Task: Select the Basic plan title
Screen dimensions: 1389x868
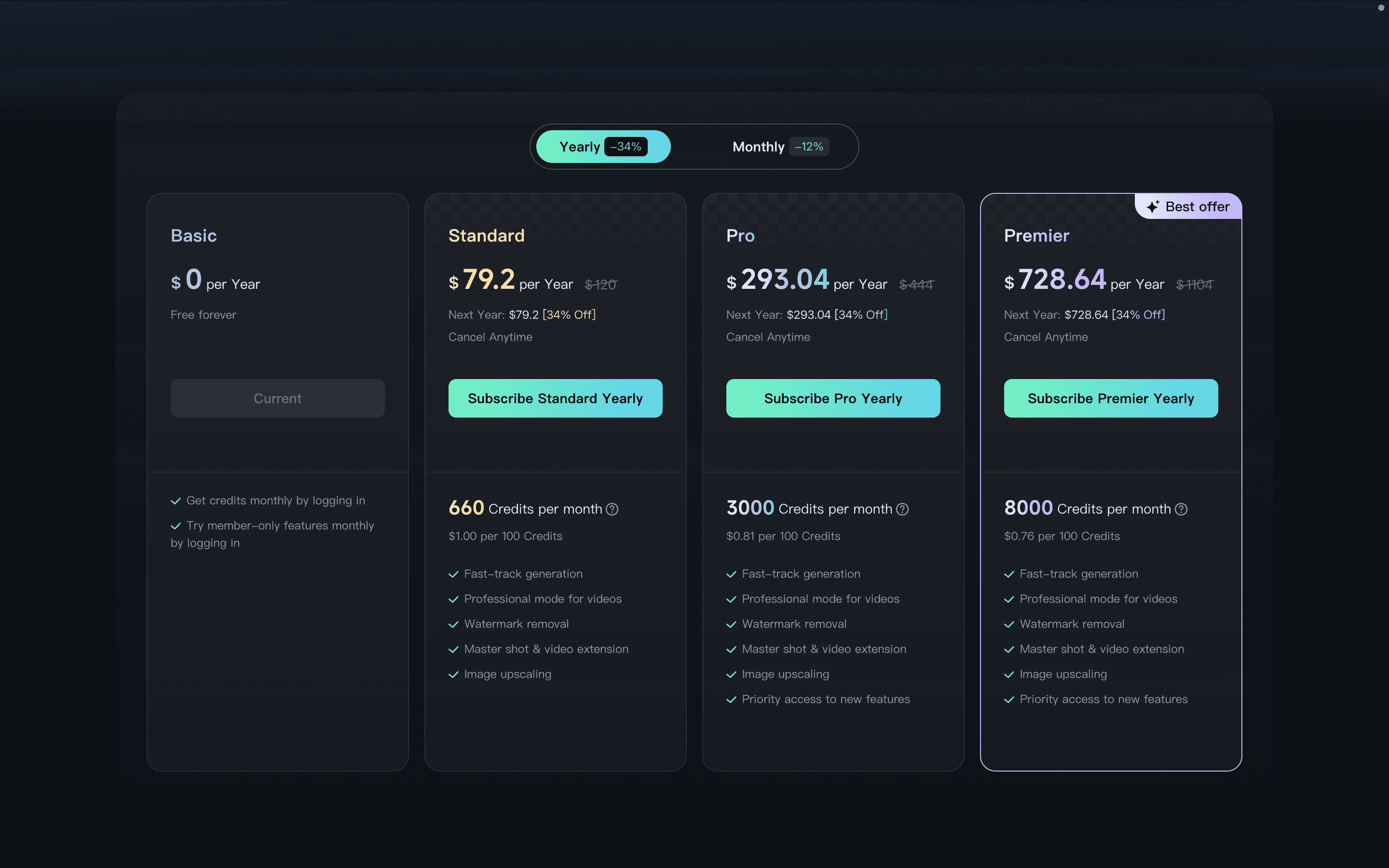Action: (x=193, y=235)
